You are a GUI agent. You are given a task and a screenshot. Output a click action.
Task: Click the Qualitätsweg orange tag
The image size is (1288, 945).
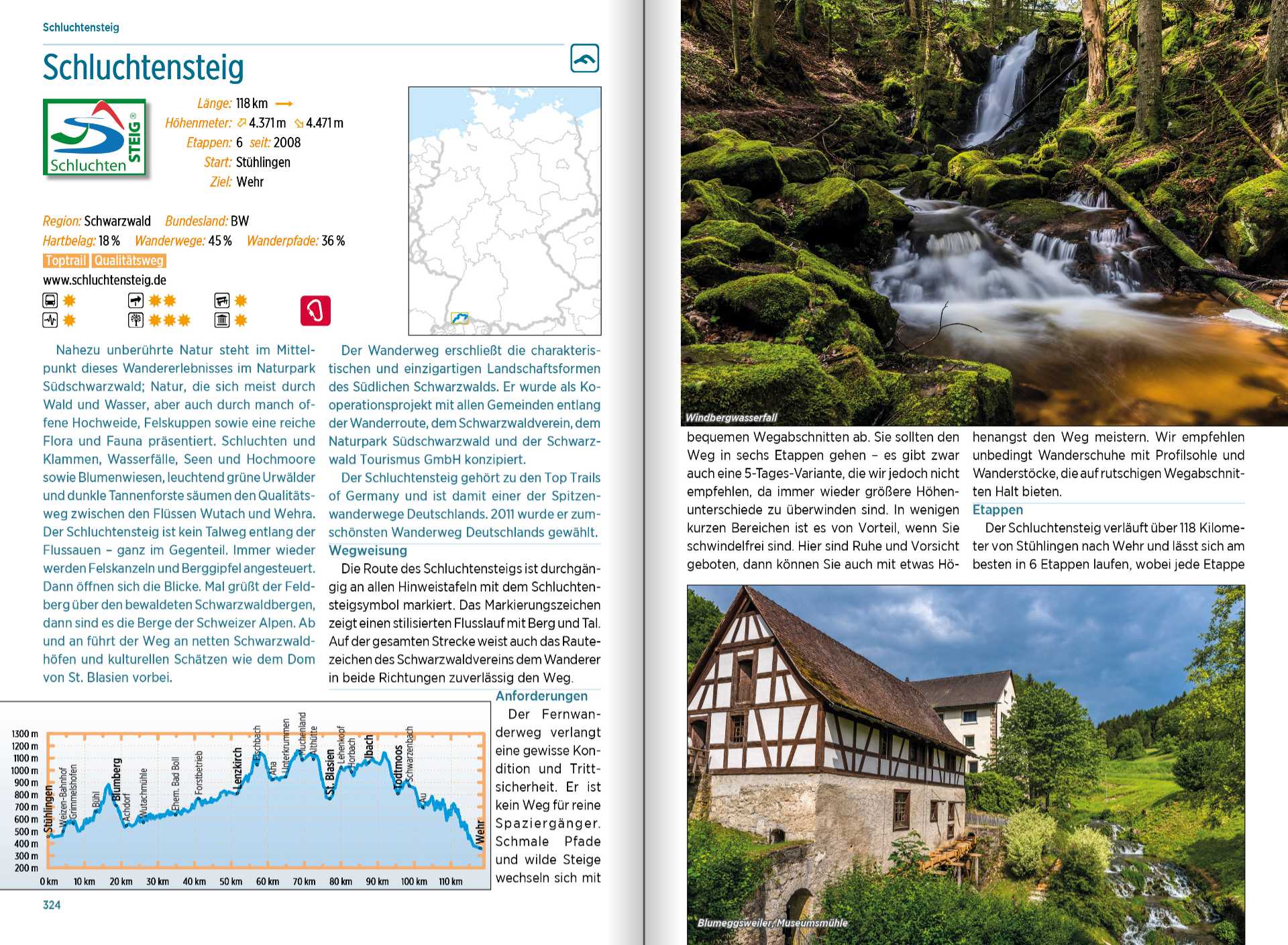coord(129,260)
